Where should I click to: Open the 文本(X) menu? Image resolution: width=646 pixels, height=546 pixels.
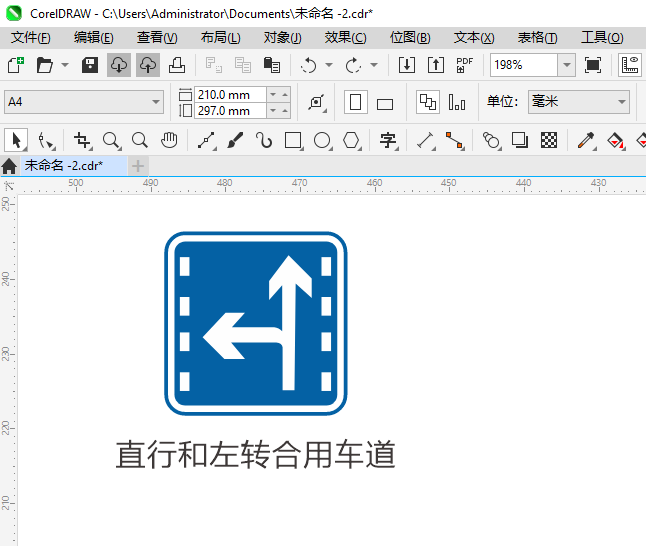coord(474,38)
